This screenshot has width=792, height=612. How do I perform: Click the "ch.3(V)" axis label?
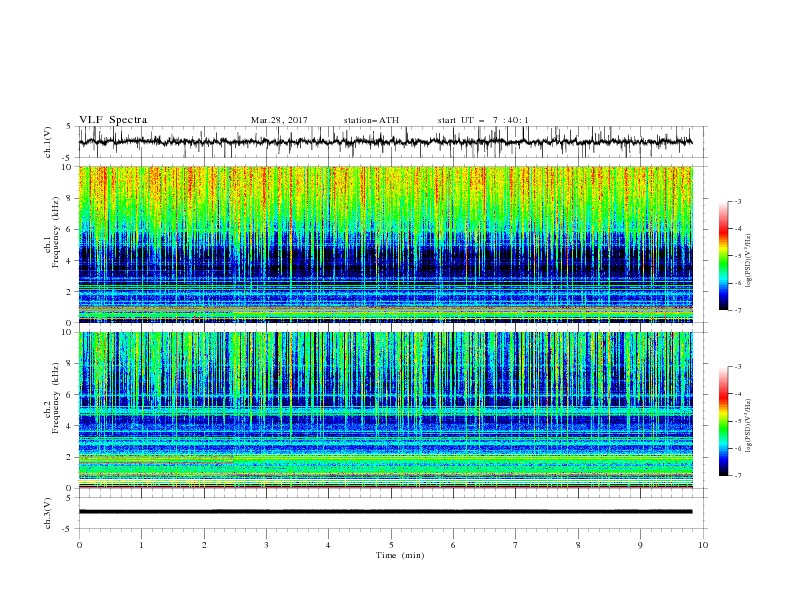click(x=48, y=513)
